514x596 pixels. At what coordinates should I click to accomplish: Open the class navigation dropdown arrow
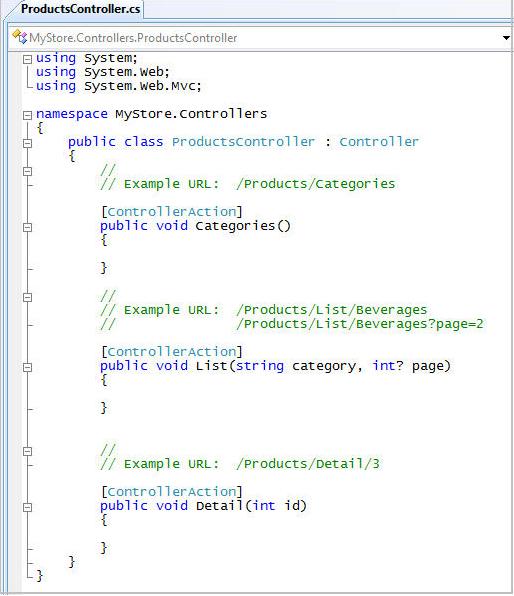coord(506,38)
